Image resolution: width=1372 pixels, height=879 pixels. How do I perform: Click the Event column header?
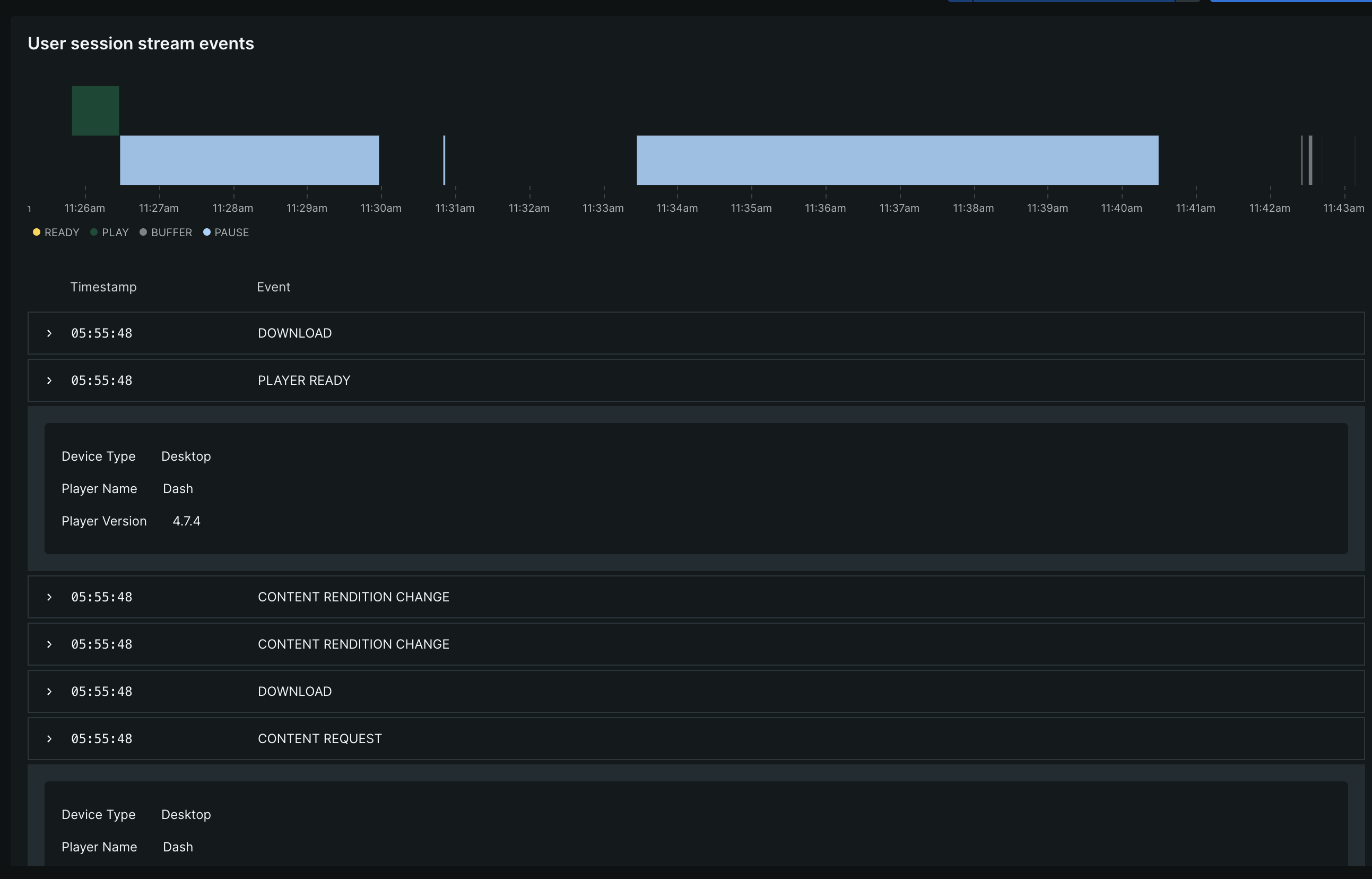click(x=273, y=287)
